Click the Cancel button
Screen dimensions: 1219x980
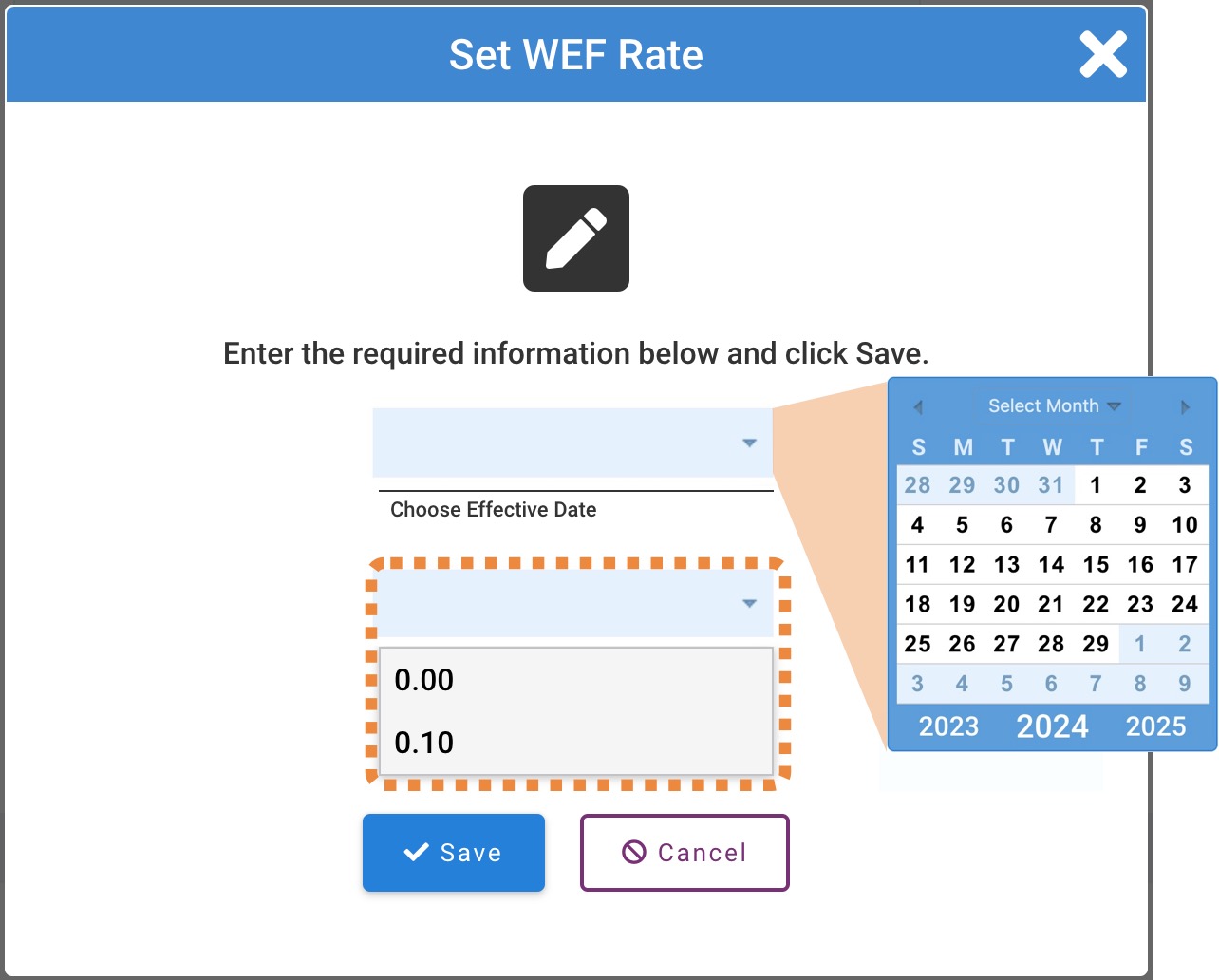(684, 852)
